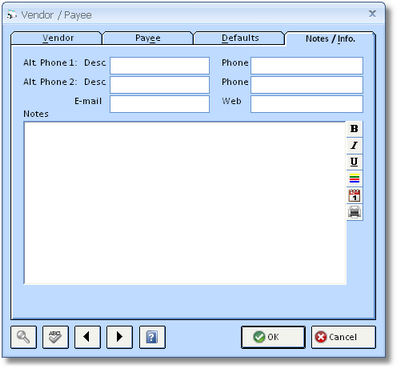
Task: Go to previous vendor record
Action: (87, 337)
